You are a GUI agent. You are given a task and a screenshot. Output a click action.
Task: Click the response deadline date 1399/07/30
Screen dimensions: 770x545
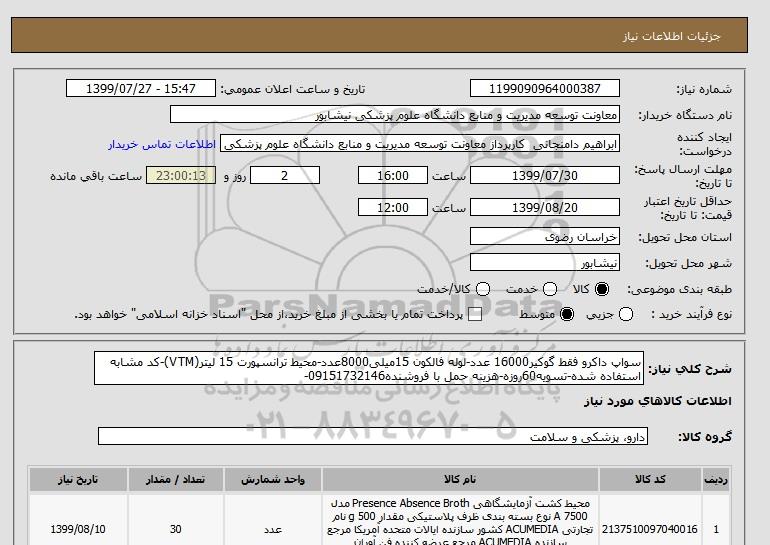pos(545,175)
